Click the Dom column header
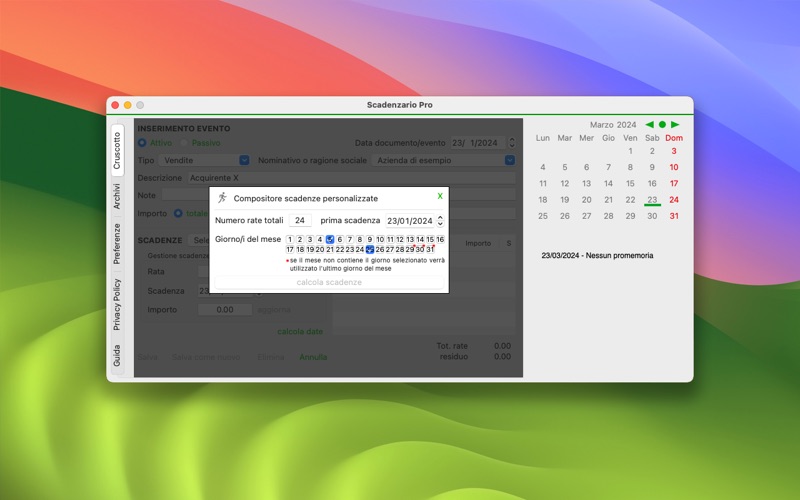 point(674,138)
